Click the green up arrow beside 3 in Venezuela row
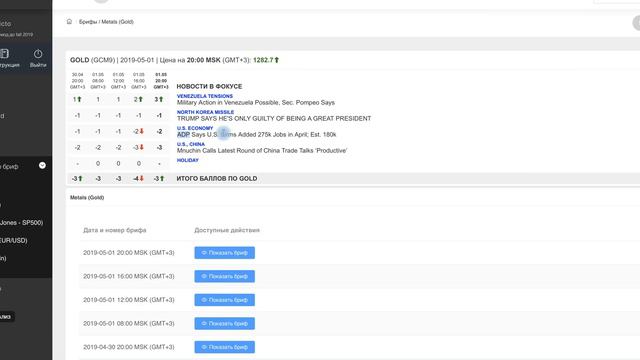This screenshot has height=360, width=640. click(161, 99)
